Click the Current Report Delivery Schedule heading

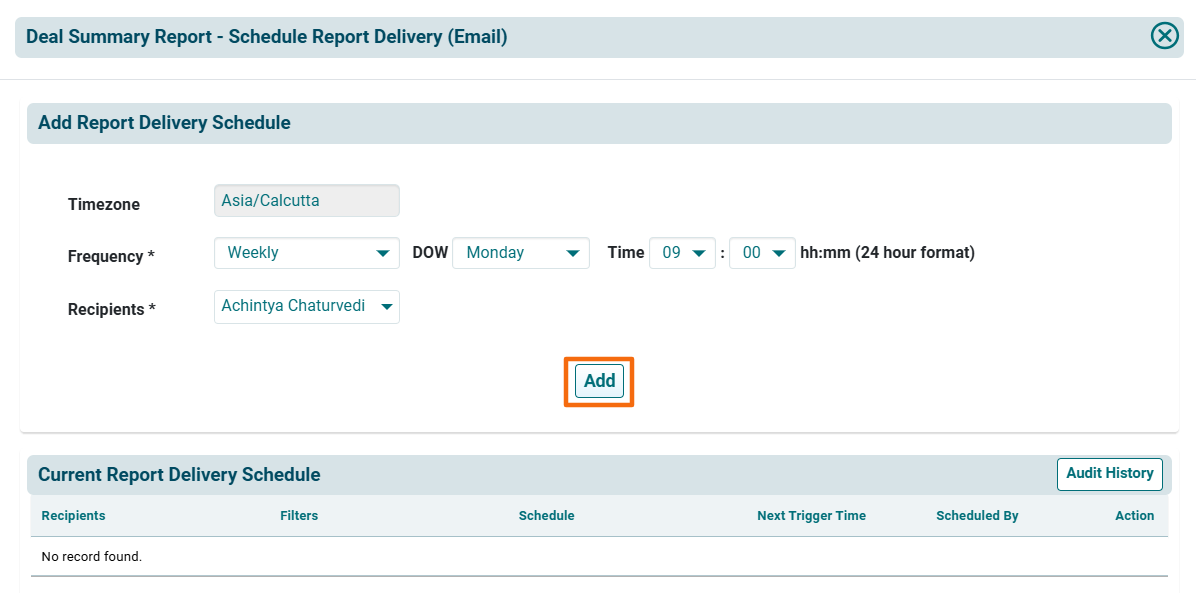tap(179, 475)
